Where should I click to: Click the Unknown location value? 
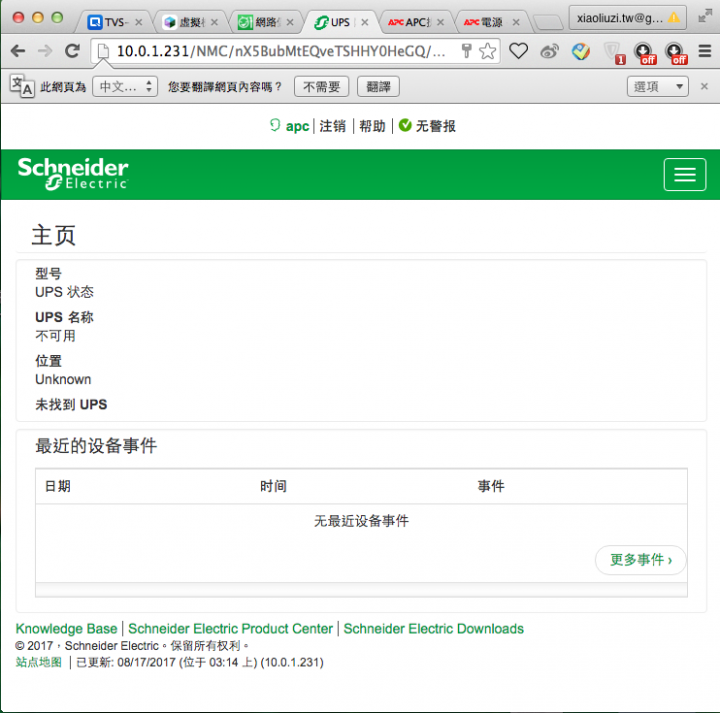[x=63, y=379]
